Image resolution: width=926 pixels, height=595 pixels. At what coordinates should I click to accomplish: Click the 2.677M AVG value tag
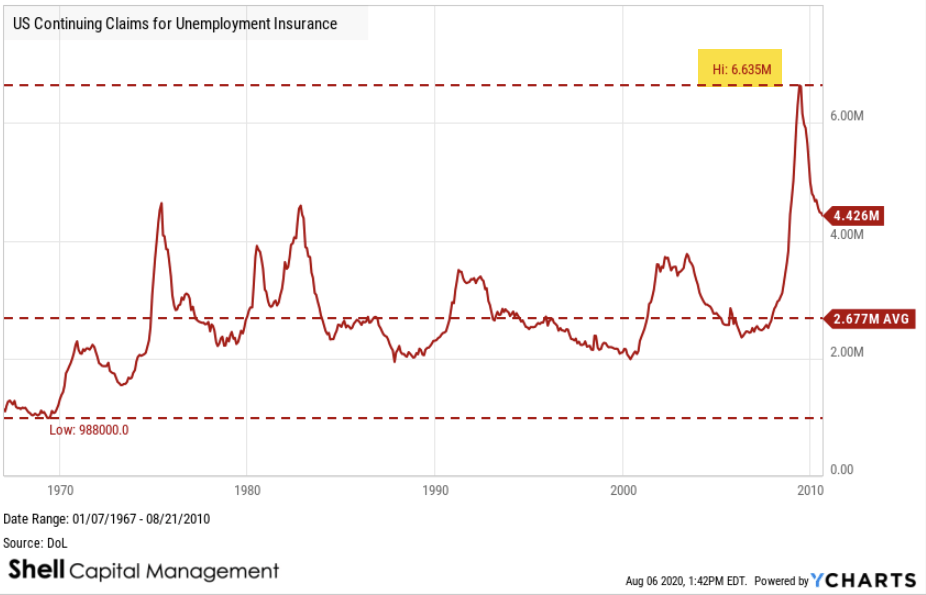click(x=868, y=319)
